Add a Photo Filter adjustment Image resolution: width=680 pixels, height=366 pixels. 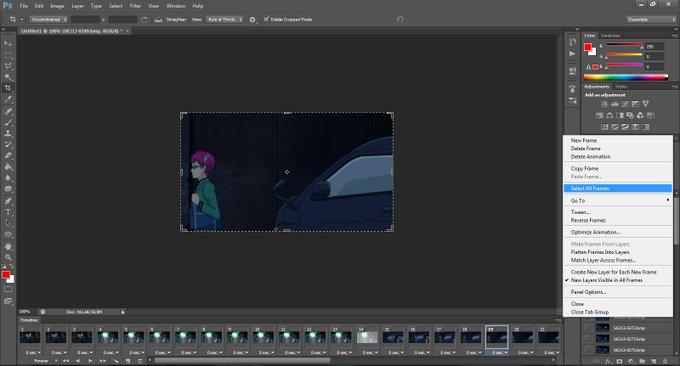click(x=630, y=115)
